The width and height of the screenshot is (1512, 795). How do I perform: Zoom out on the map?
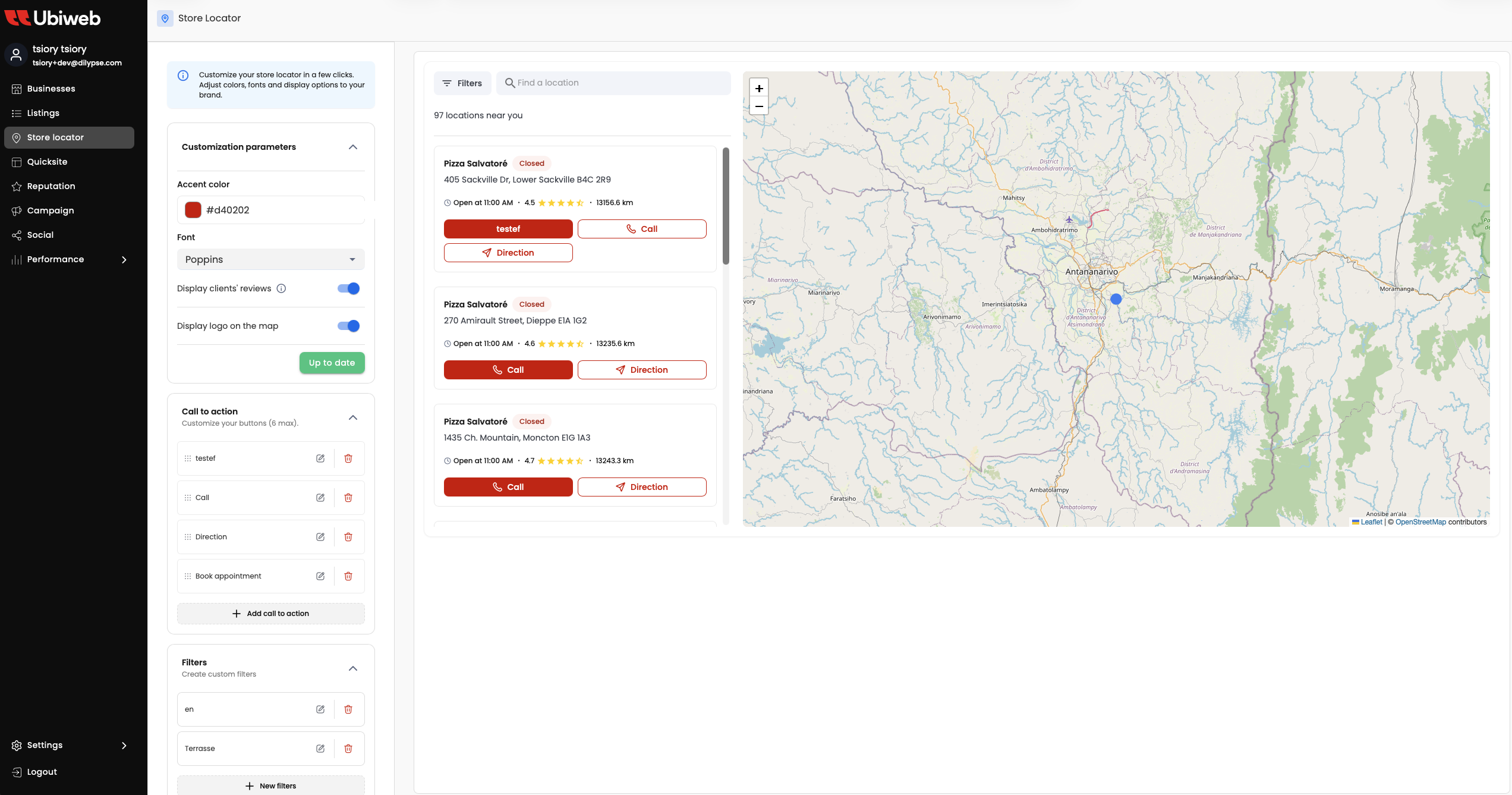[759, 106]
